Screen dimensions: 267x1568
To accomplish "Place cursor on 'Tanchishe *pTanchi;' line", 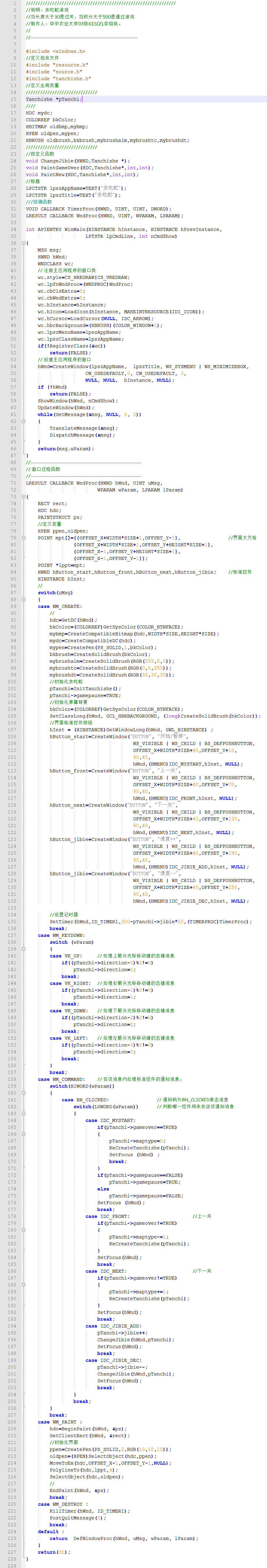I will pos(54,99).
